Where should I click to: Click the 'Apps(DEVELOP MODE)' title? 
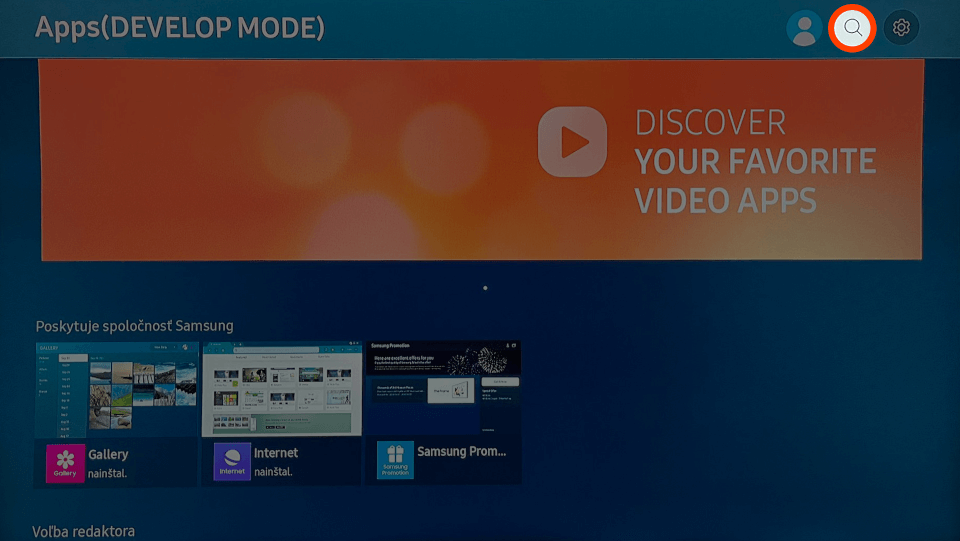(180, 28)
